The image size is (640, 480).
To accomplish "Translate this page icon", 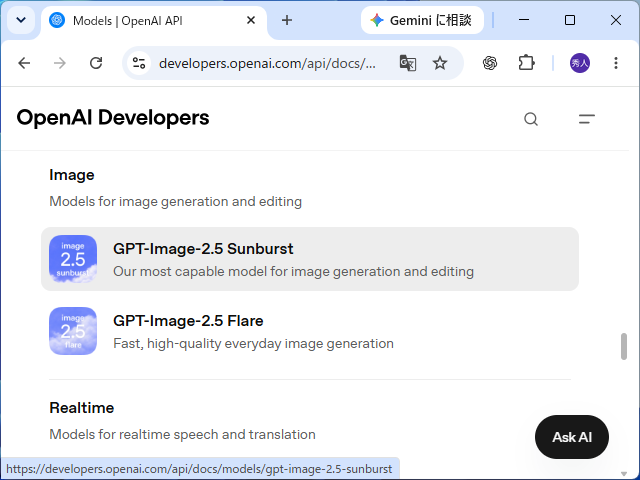I will click(407, 63).
